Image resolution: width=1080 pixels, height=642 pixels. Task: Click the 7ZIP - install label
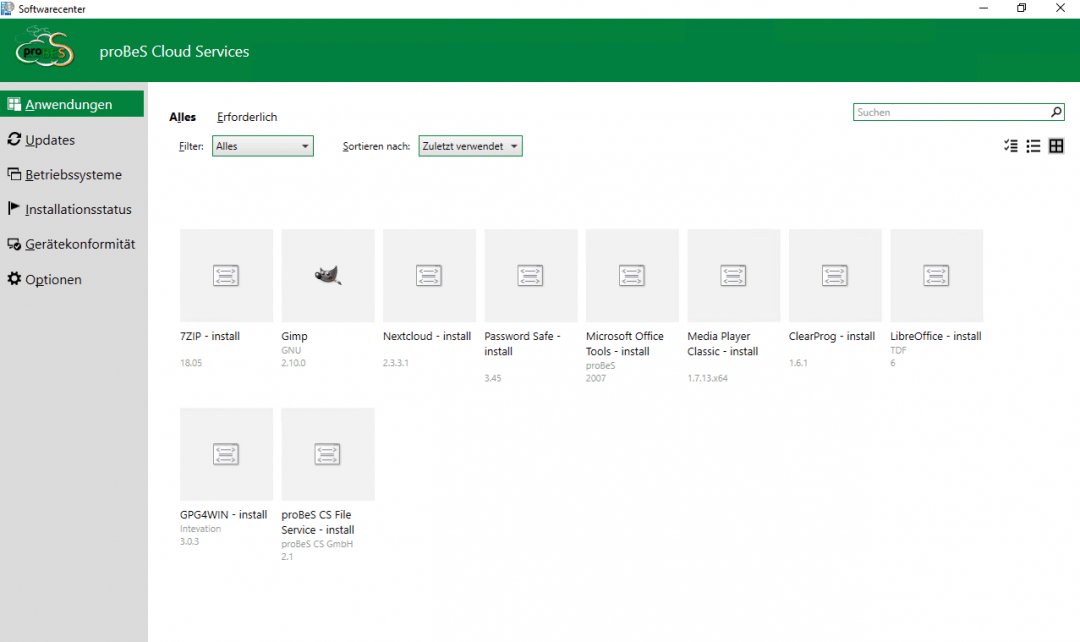coord(210,336)
